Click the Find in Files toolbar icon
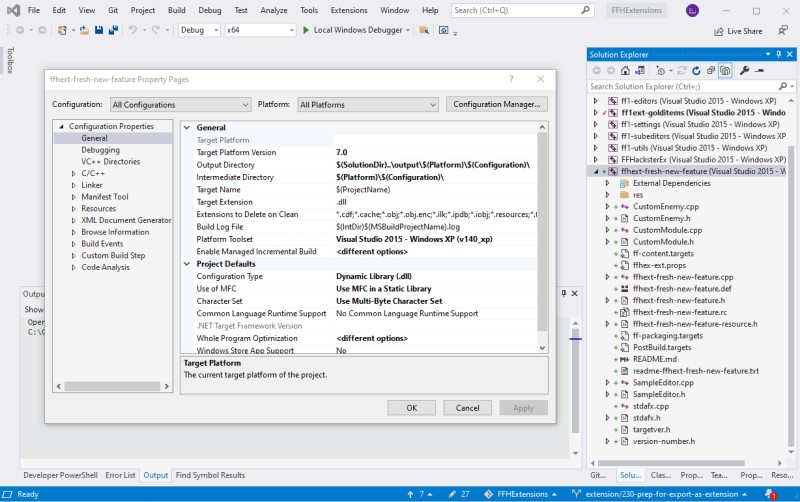800x502 pixels. (x=424, y=30)
